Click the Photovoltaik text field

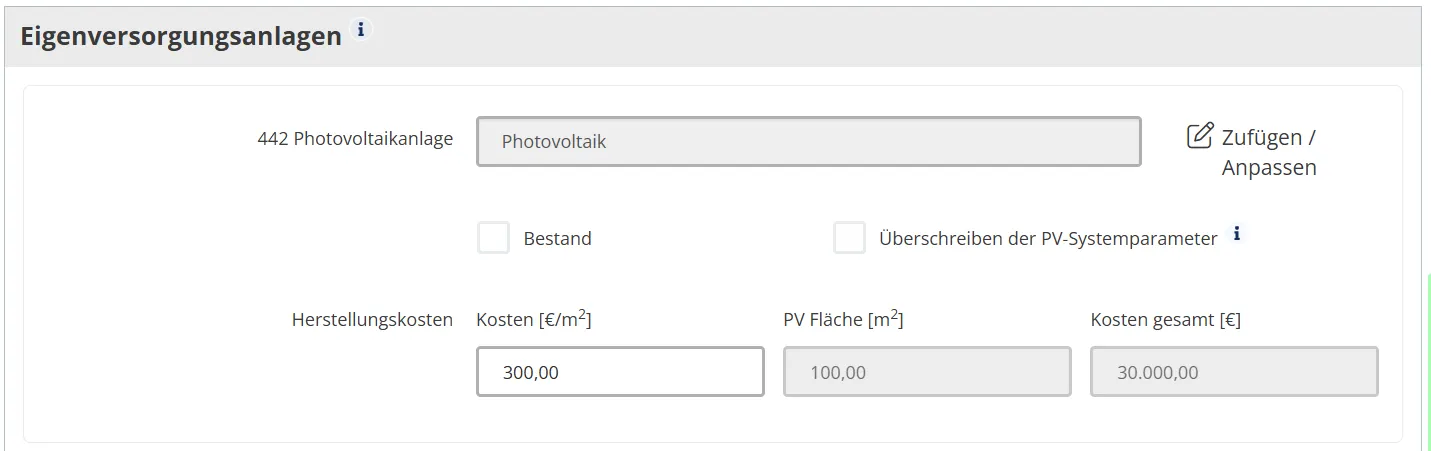pyautogui.click(x=808, y=142)
